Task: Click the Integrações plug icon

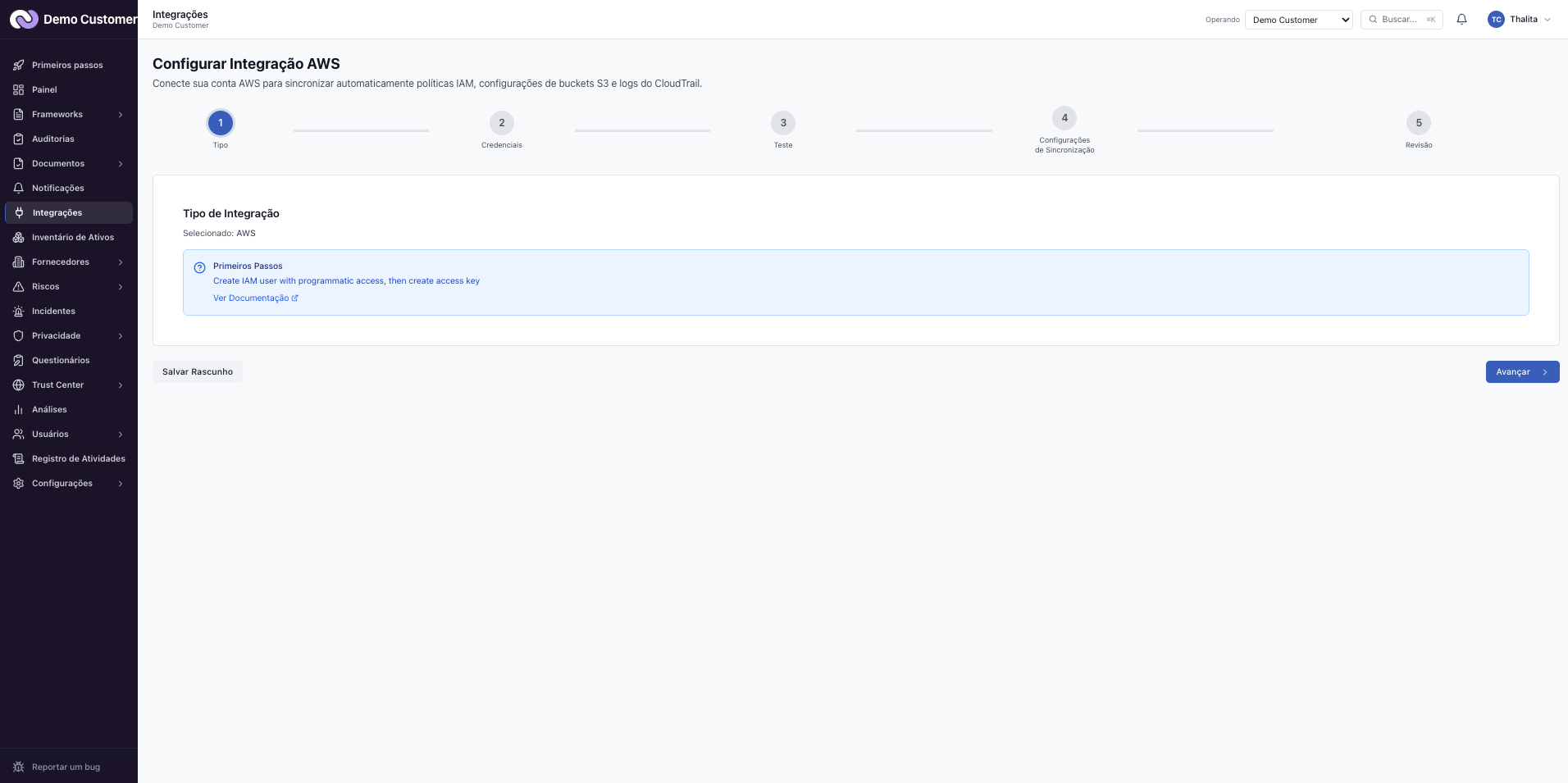Action: click(19, 212)
